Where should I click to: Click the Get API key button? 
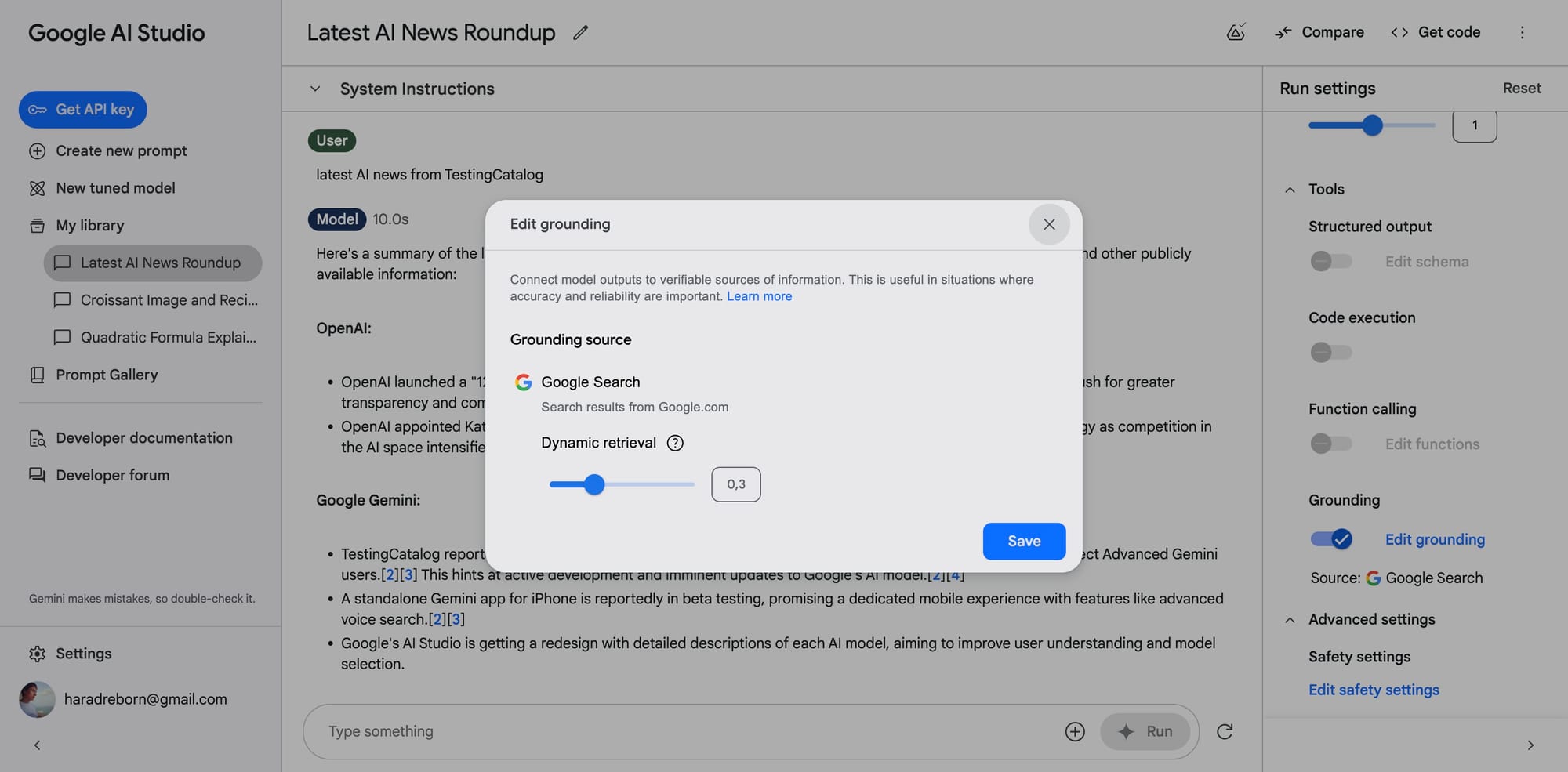click(83, 110)
